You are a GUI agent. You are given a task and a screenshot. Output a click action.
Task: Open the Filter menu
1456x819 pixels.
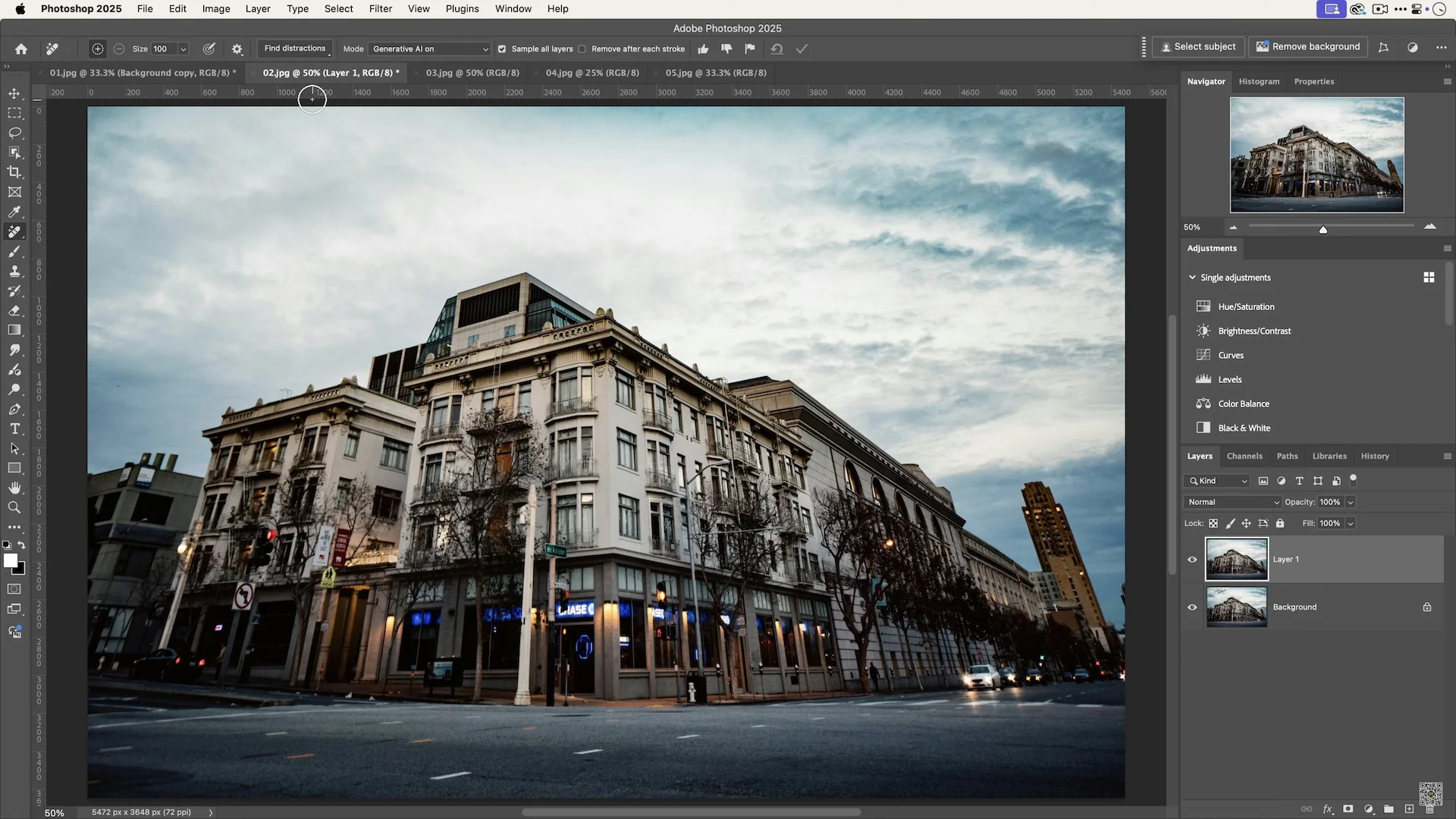380,8
